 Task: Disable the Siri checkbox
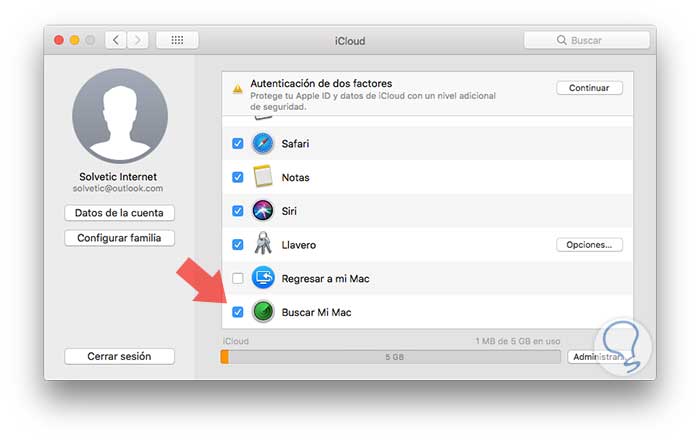coord(238,211)
